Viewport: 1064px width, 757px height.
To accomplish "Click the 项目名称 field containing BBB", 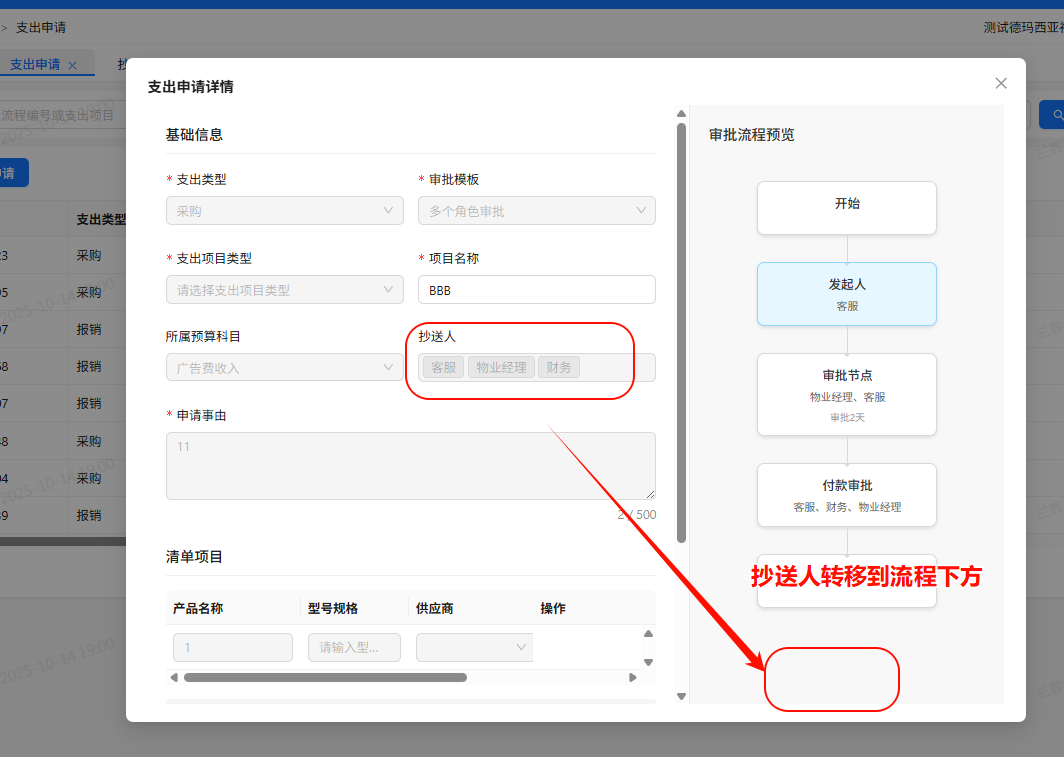I will click(x=537, y=288).
